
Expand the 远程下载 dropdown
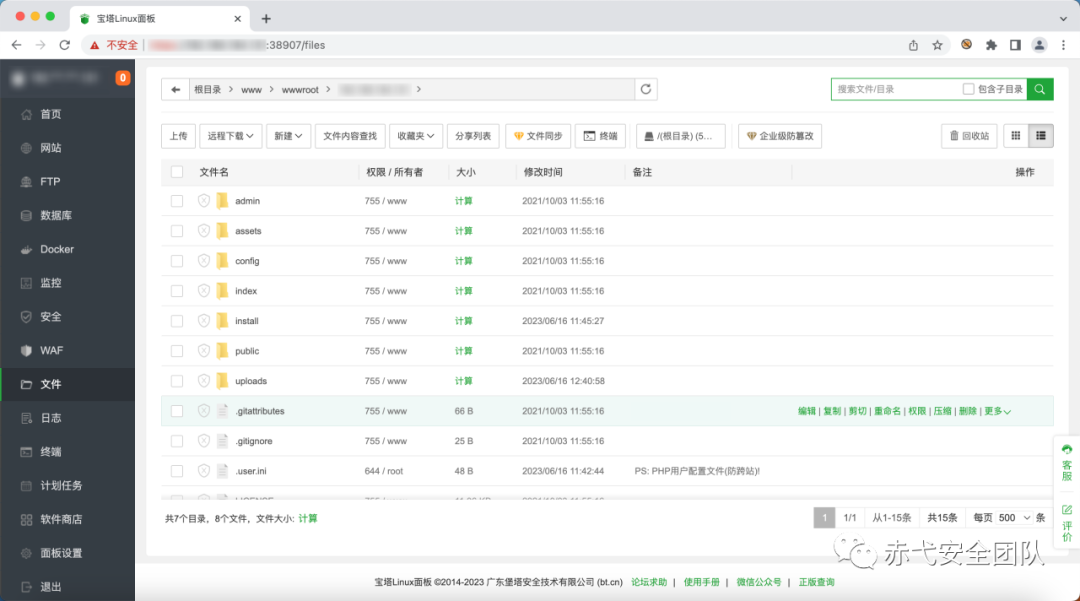pyautogui.click(x=230, y=136)
